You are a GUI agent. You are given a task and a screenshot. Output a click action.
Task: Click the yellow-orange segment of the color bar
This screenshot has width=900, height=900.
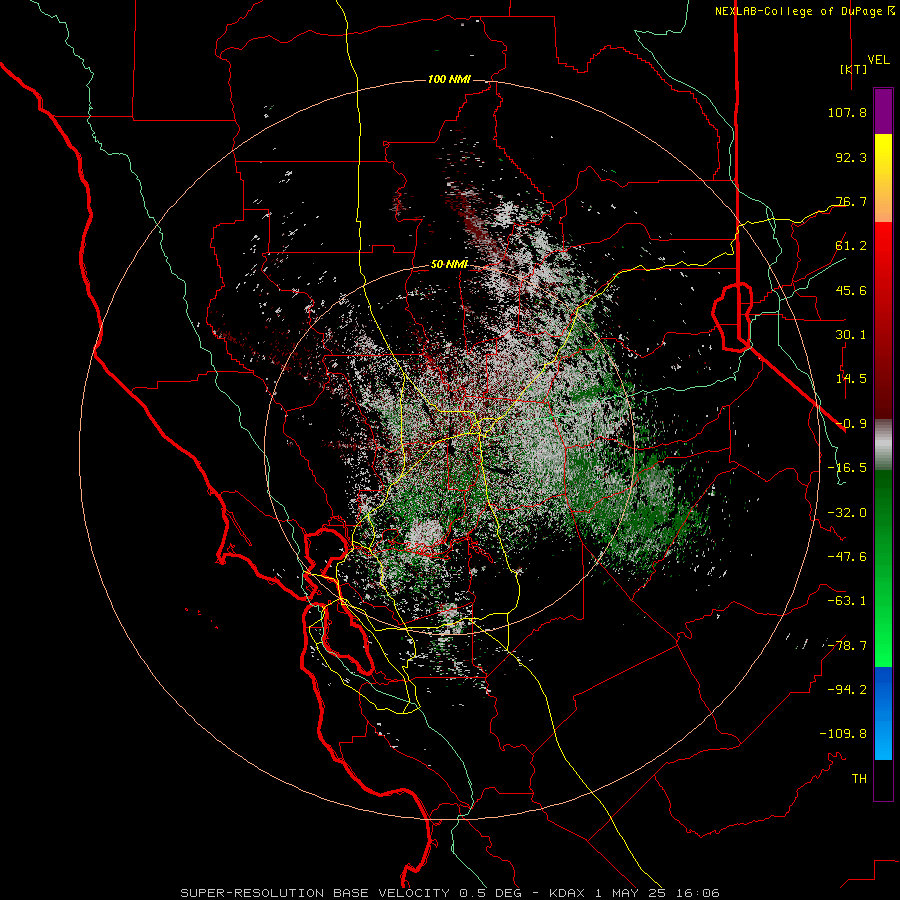pos(883,178)
